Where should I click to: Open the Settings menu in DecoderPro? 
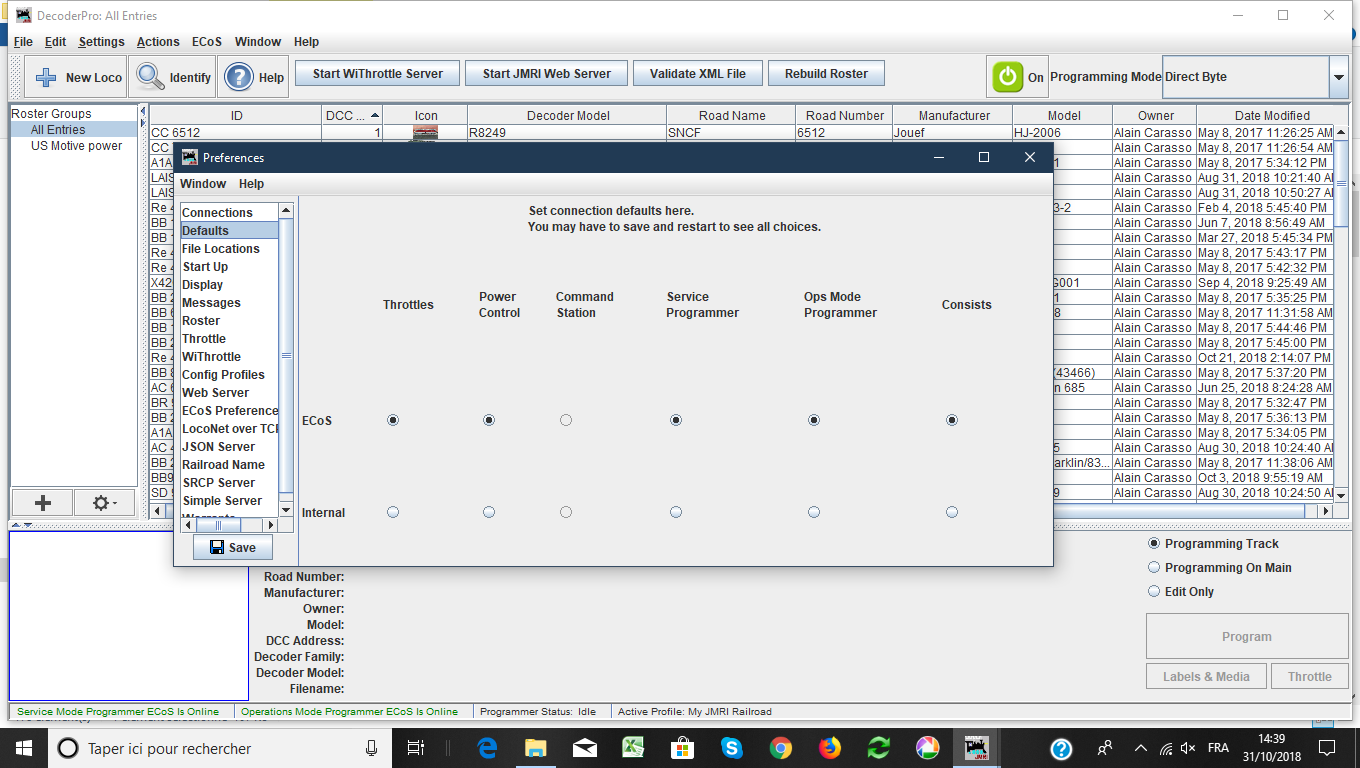101,42
